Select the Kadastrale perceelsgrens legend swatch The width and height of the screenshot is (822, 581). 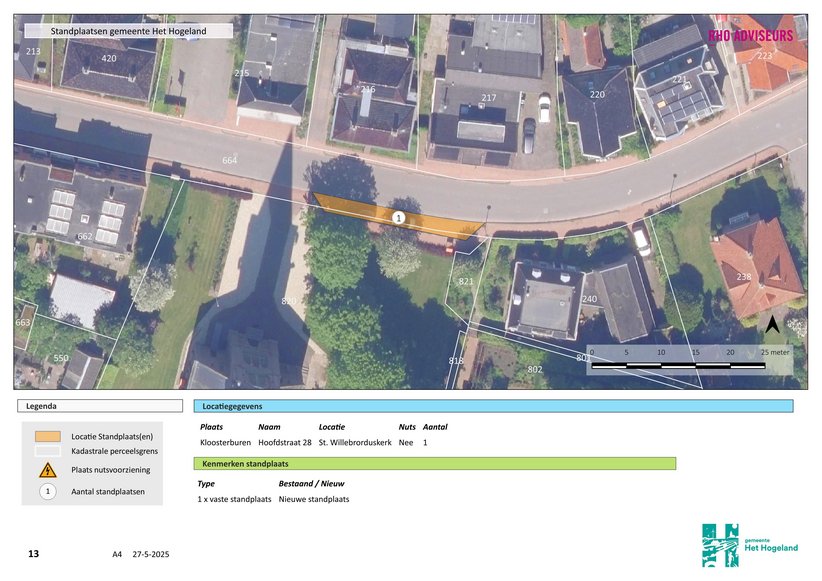47,453
